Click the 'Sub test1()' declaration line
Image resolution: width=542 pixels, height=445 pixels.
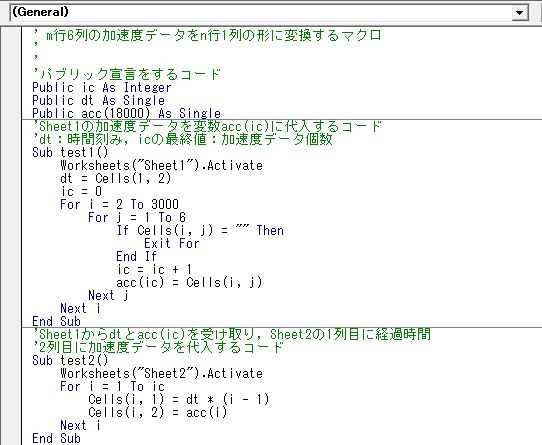coord(70,152)
